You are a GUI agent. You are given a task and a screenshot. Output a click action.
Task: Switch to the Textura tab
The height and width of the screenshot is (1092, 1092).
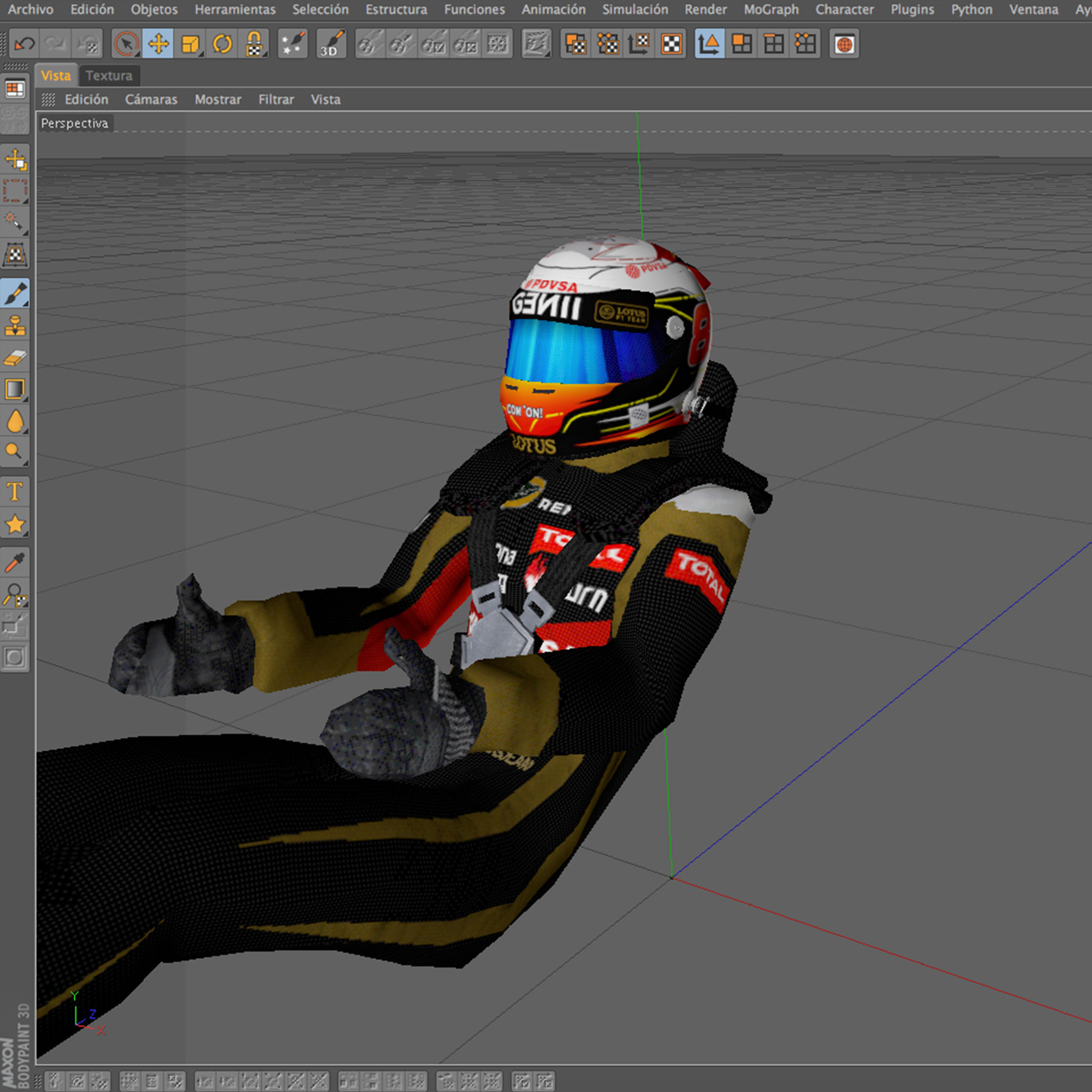pos(108,76)
